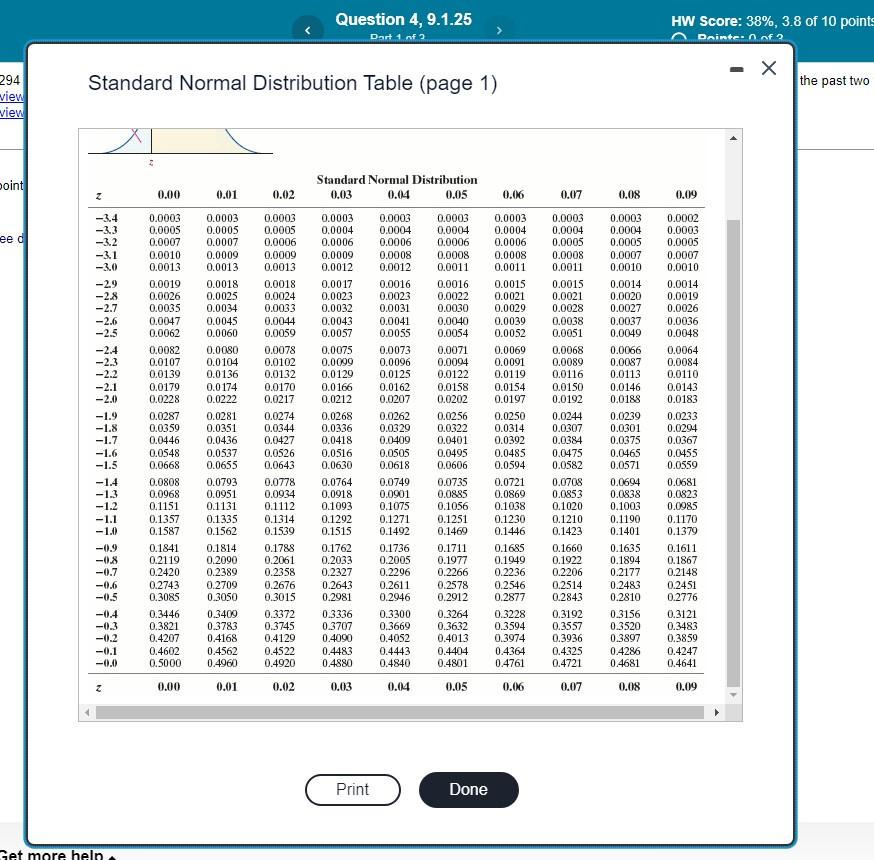Click the Done button
The image size is (874, 860).
(x=468, y=789)
